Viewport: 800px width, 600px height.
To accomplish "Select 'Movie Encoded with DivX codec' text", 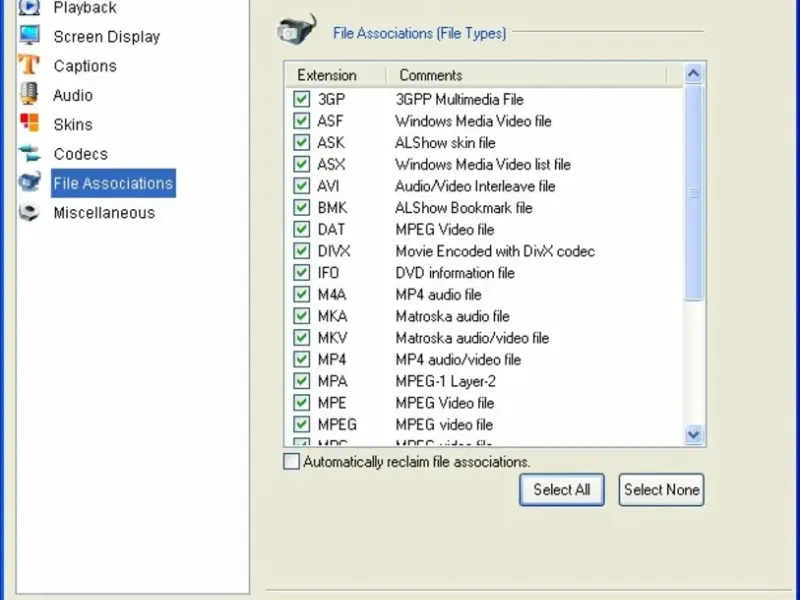I will coord(495,252).
